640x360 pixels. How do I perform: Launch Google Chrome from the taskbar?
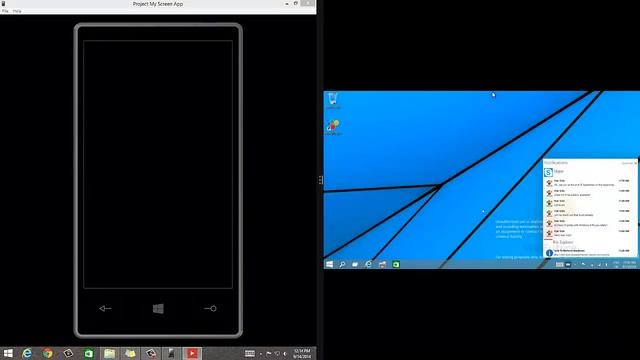pos(48,353)
